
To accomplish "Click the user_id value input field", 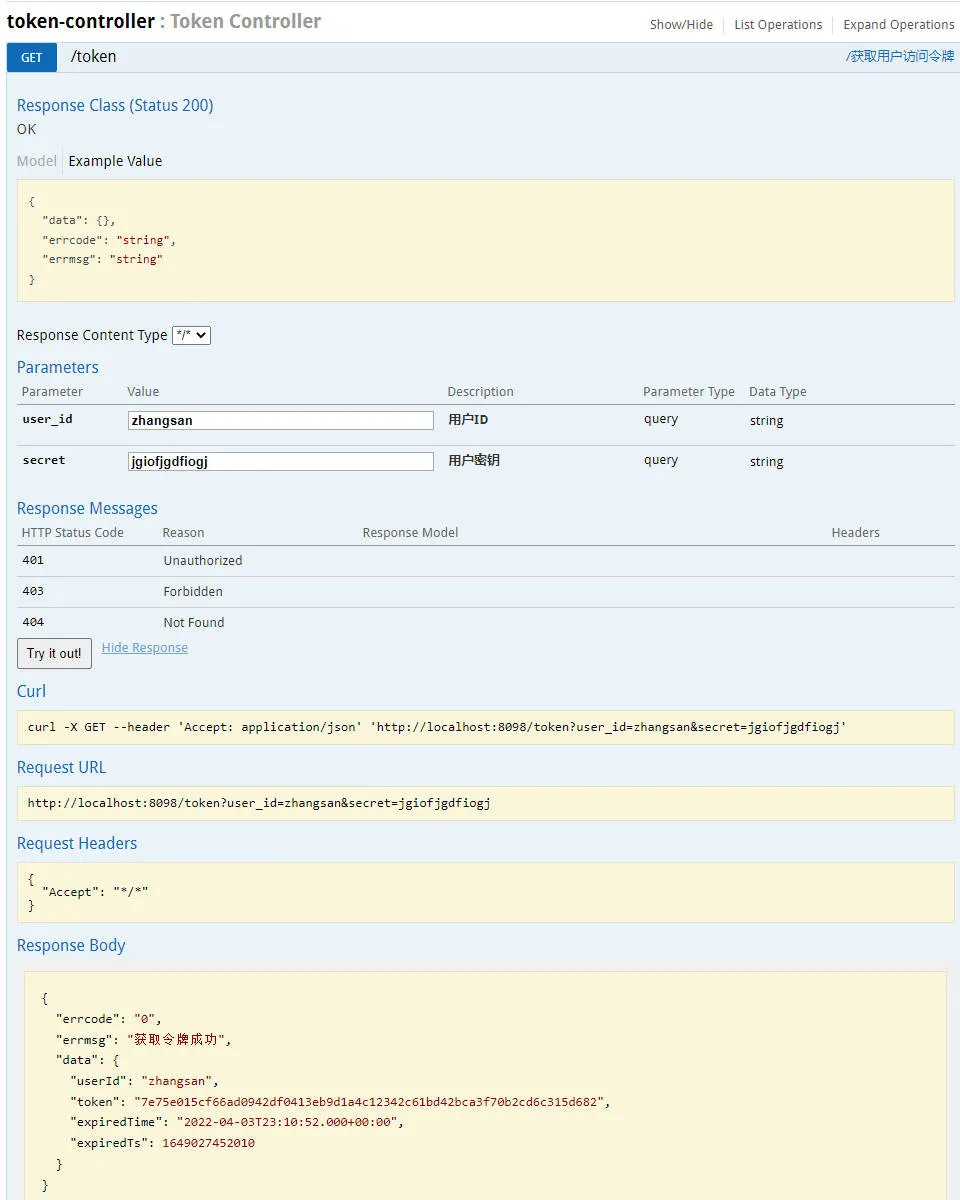I will pyautogui.click(x=281, y=421).
